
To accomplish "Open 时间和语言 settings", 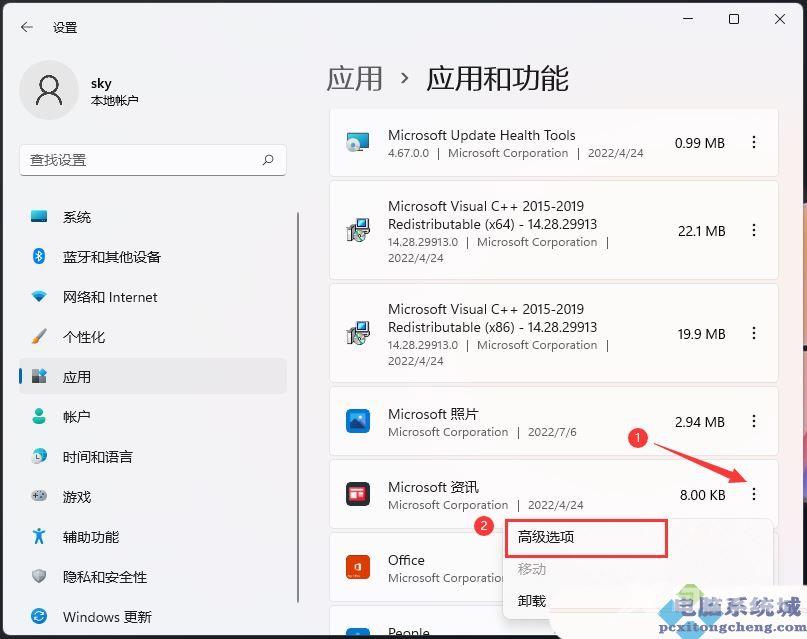I will pos(152,456).
